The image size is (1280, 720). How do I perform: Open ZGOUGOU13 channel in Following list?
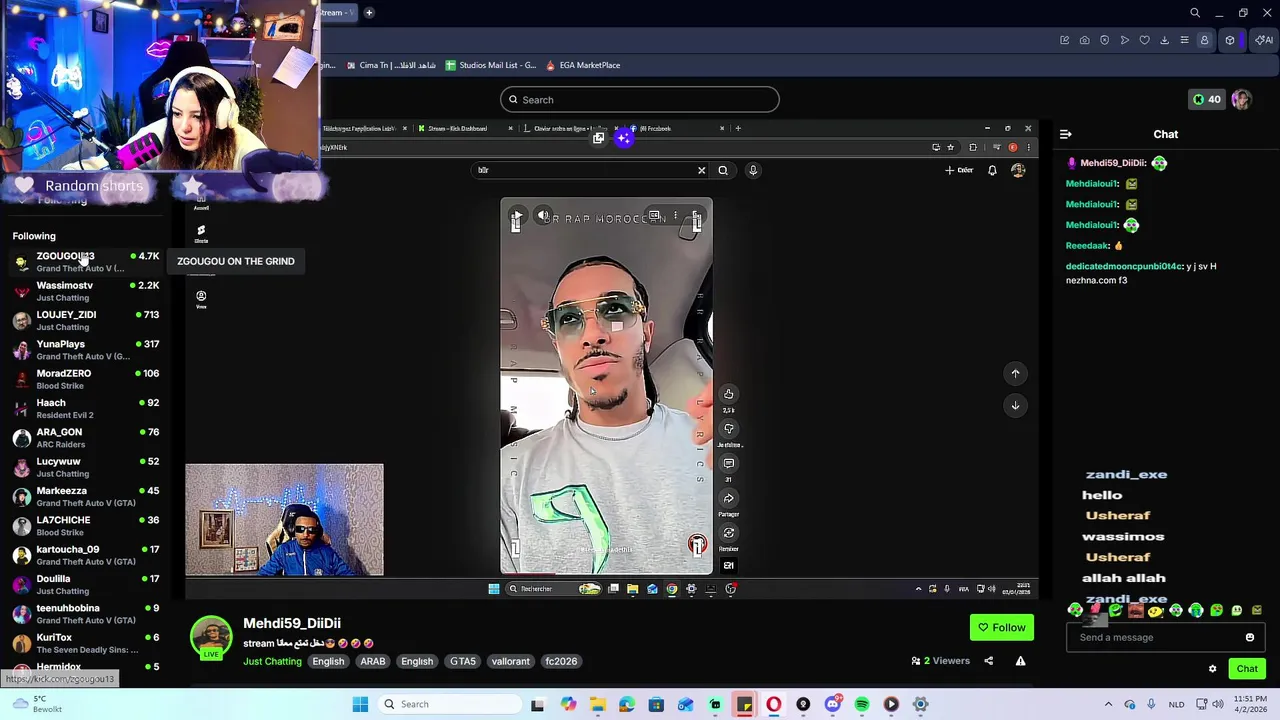86,261
